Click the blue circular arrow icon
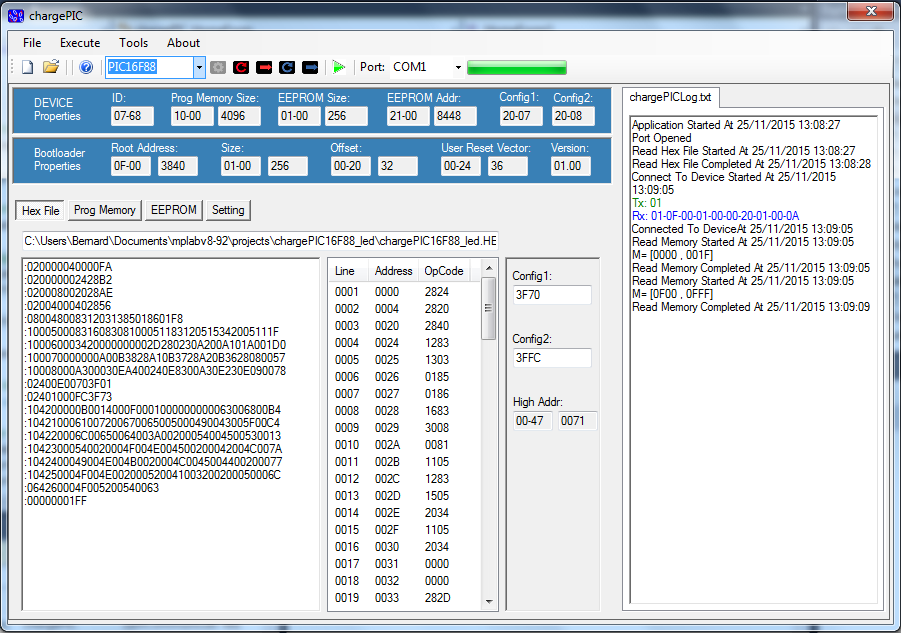The image size is (901, 633). (x=287, y=67)
